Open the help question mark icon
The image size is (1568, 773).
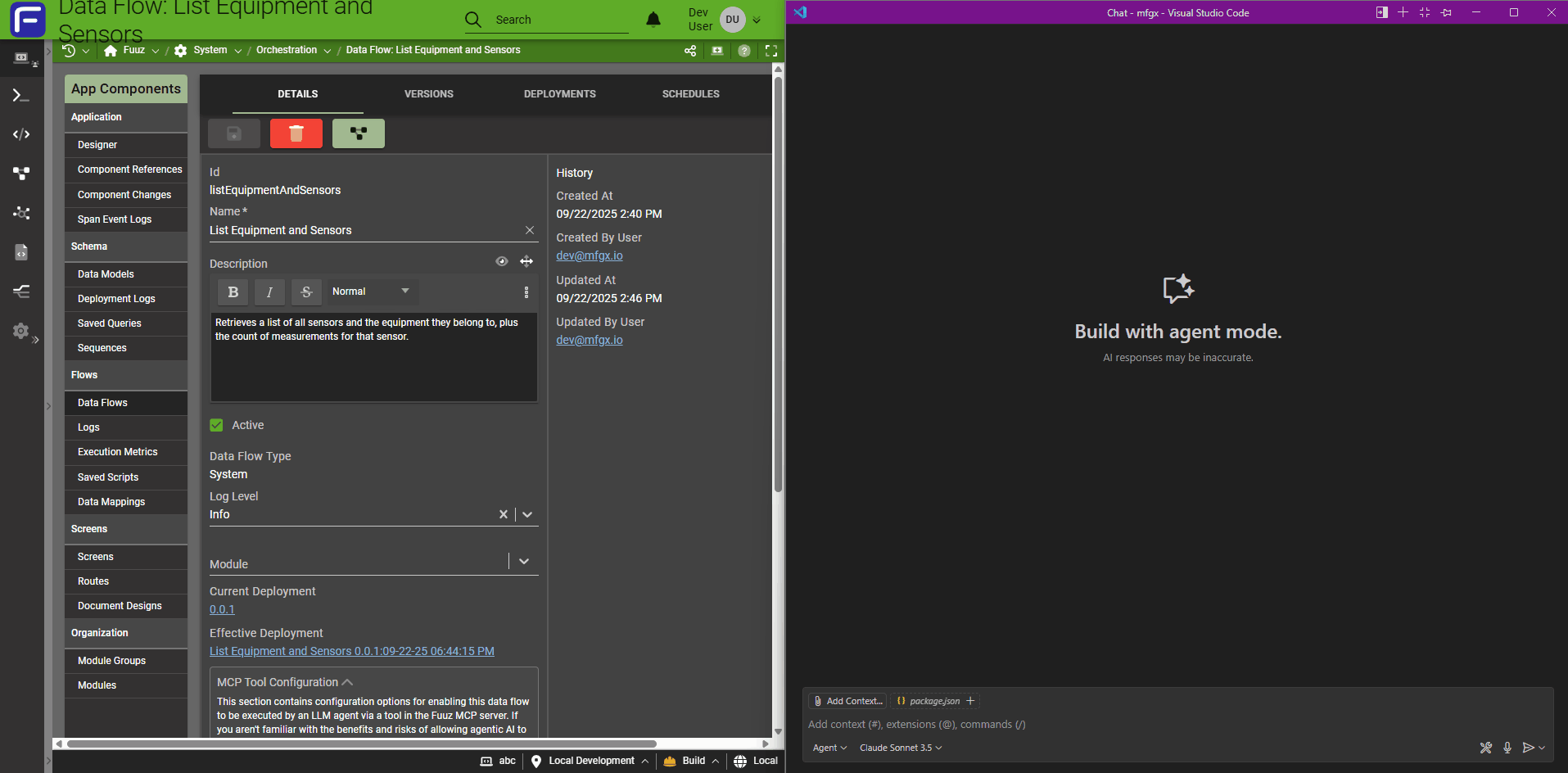(743, 51)
